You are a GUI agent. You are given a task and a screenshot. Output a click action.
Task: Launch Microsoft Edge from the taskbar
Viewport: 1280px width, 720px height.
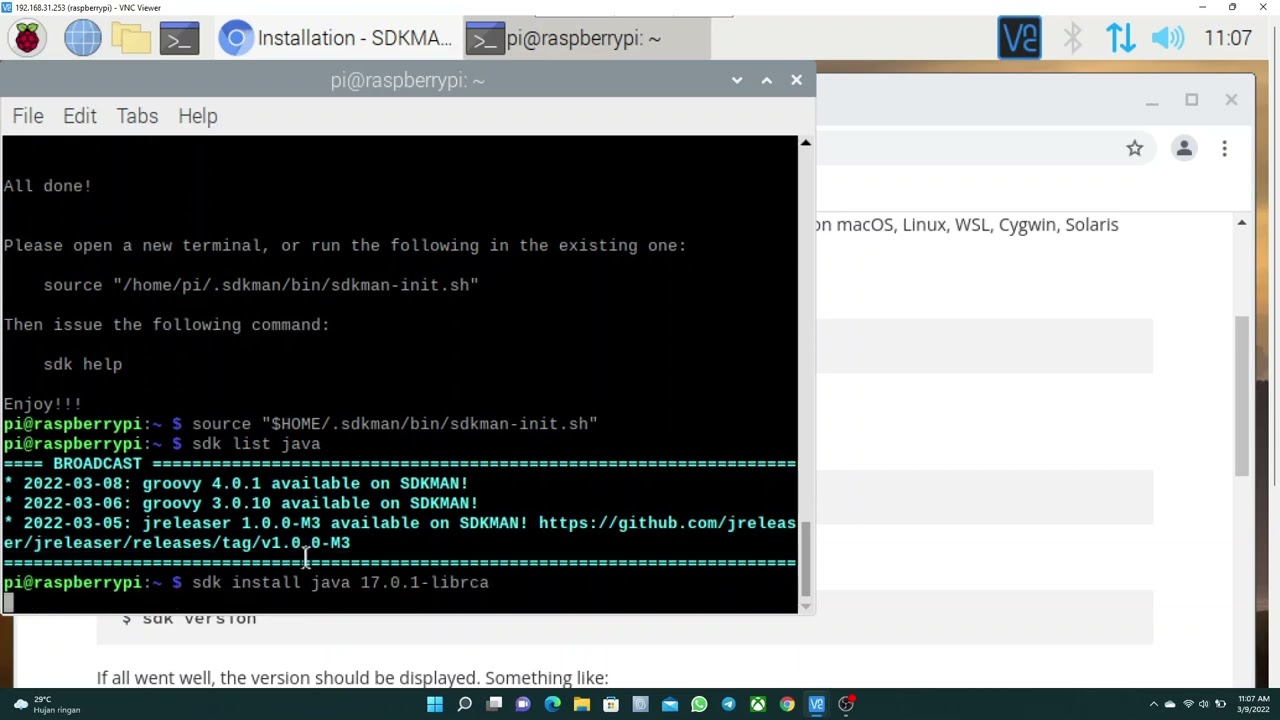(x=552, y=704)
